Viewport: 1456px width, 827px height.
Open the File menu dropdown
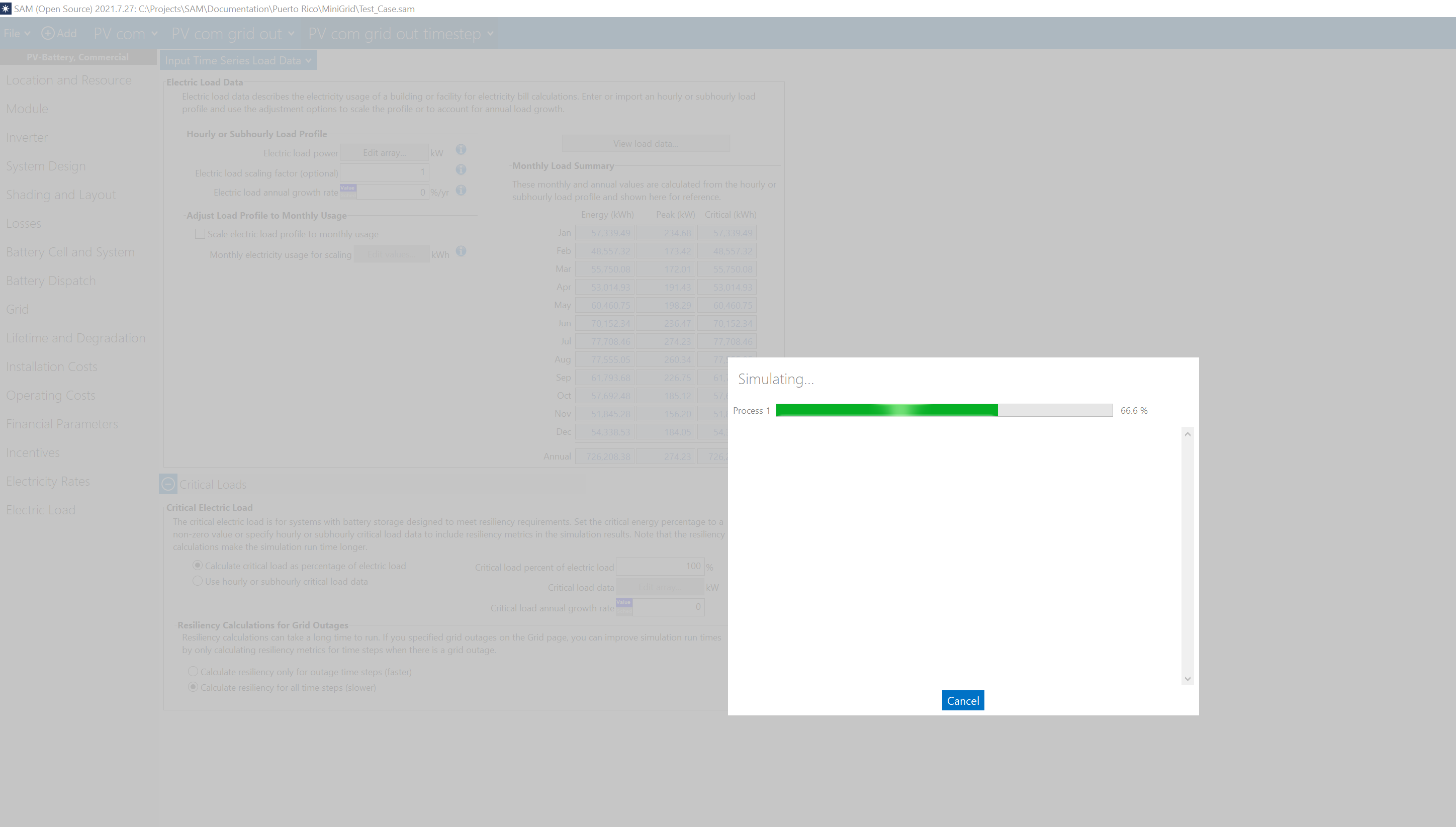tap(17, 34)
